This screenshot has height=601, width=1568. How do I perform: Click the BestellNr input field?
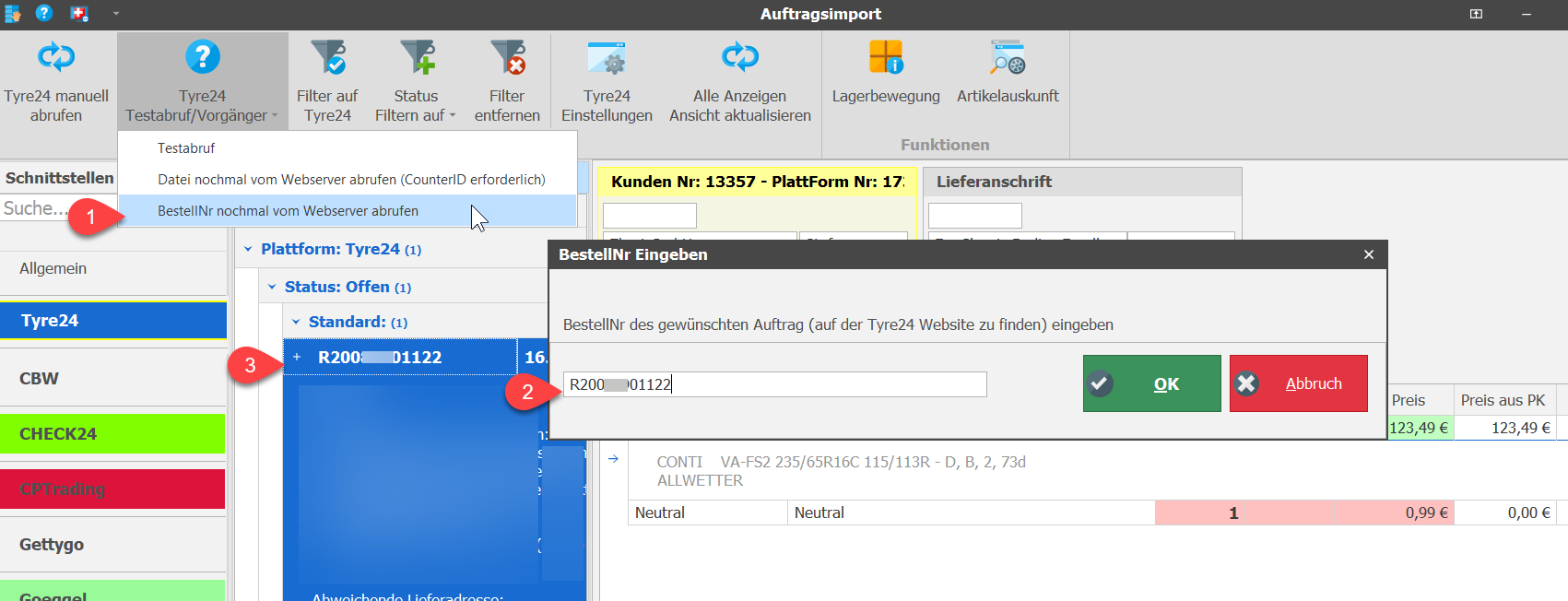click(x=774, y=384)
